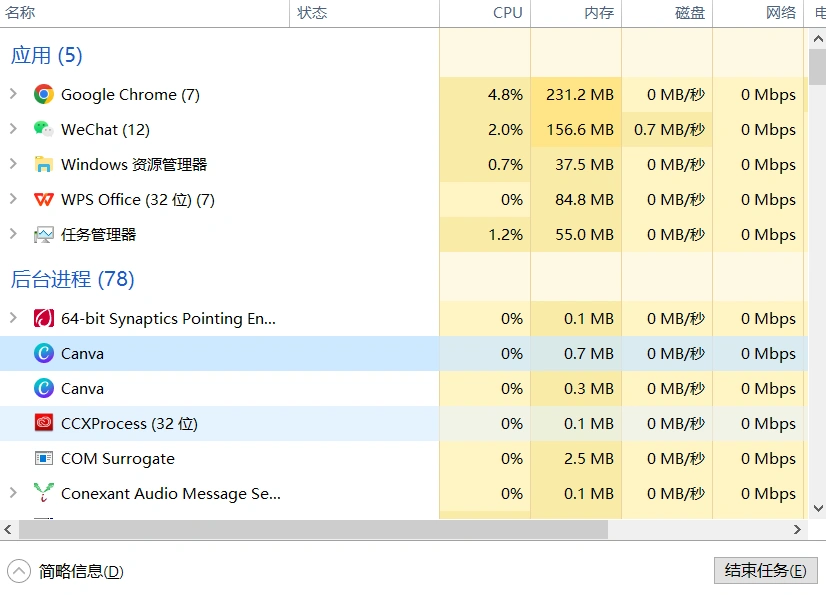Click the WPS Office icon

tap(43, 199)
